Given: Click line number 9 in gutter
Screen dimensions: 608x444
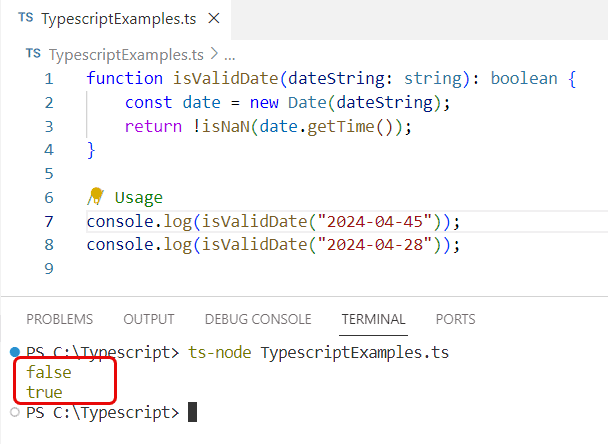Looking at the screenshot, I should point(49,268).
